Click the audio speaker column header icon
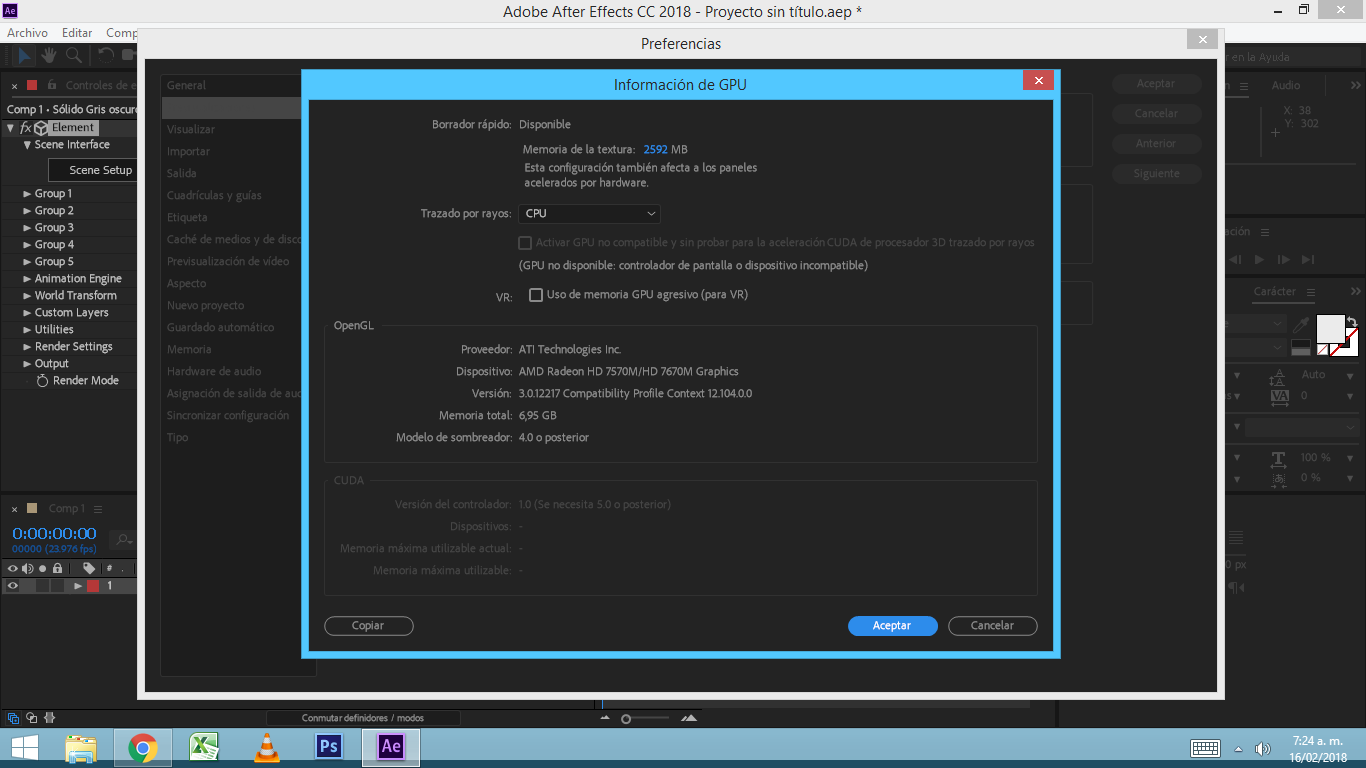This screenshot has width=1366, height=768. tap(28, 569)
